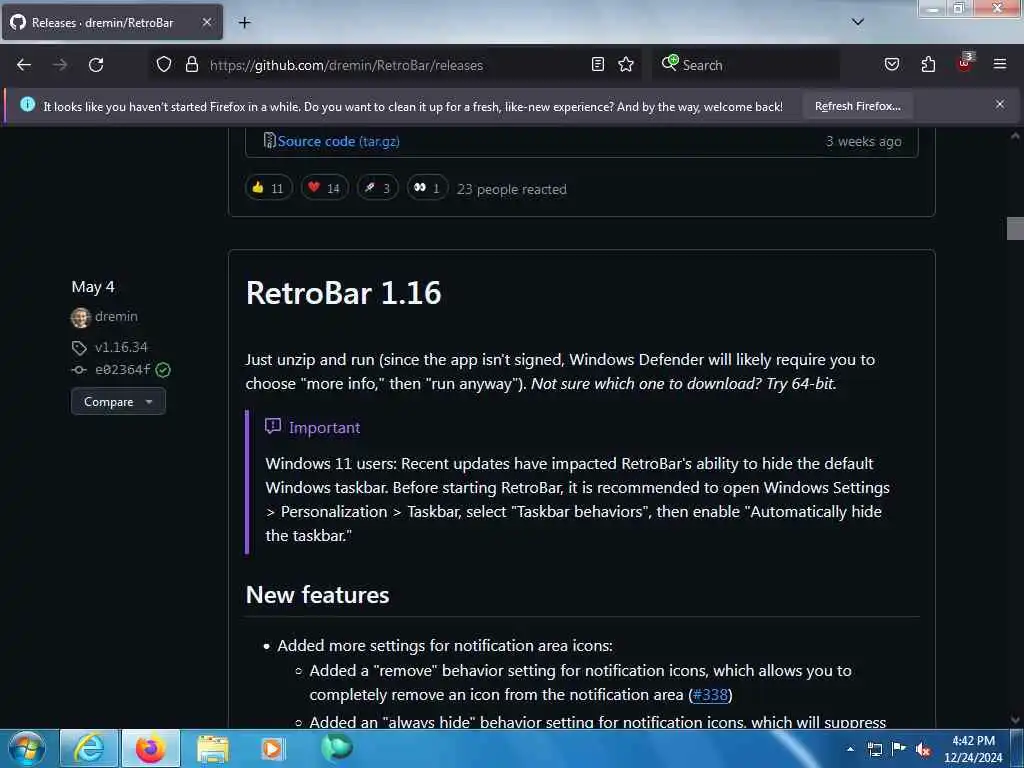Viewport: 1024px width, 768px height.
Task: Click the Refresh Firefox button
Action: click(x=857, y=106)
